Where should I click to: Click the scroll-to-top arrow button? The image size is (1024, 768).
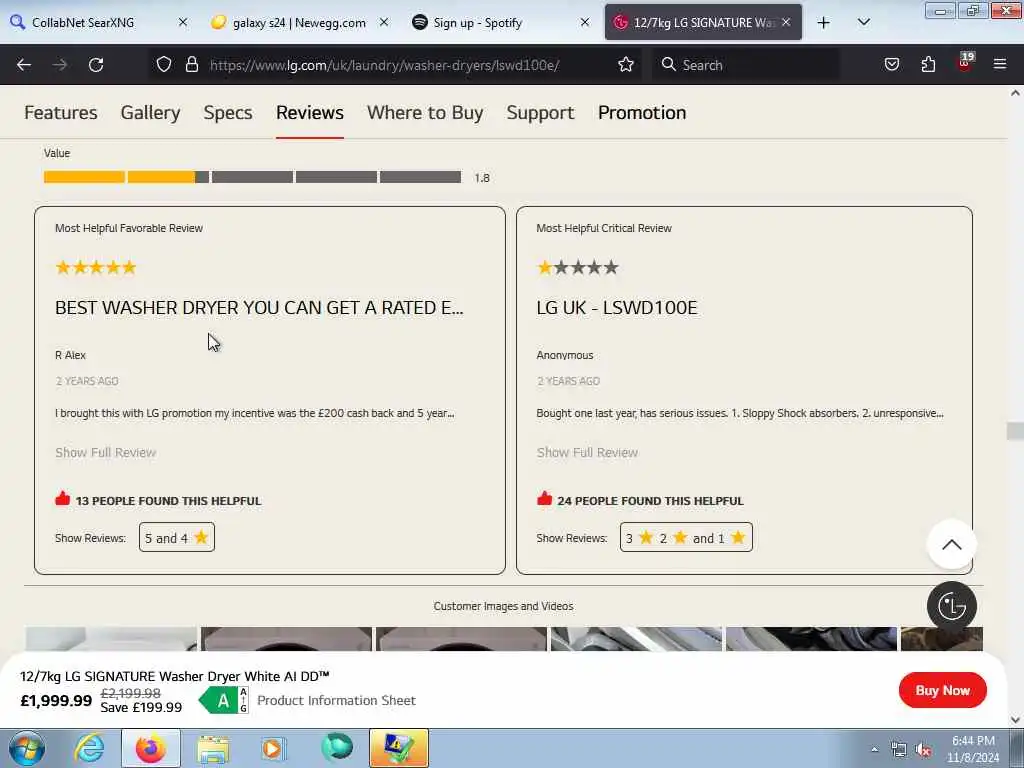point(952,544)
